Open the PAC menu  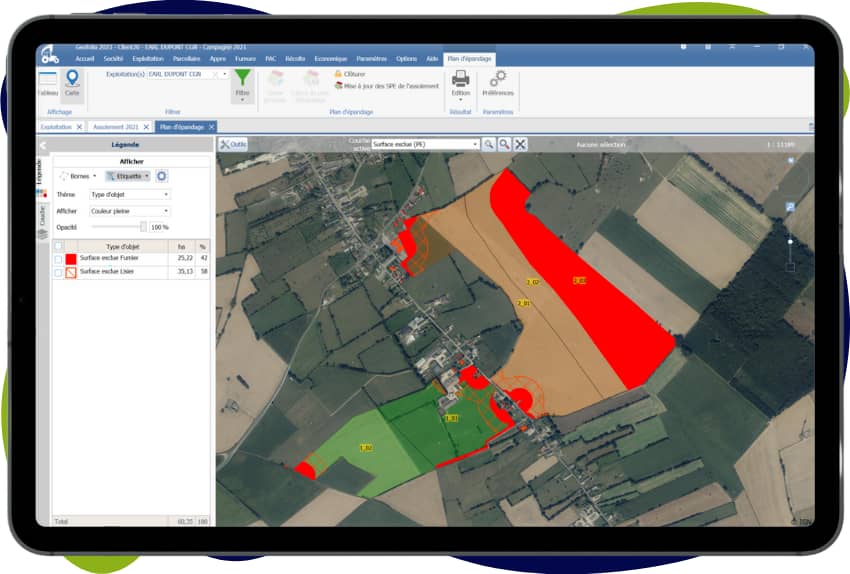click(x=271, y=59)
